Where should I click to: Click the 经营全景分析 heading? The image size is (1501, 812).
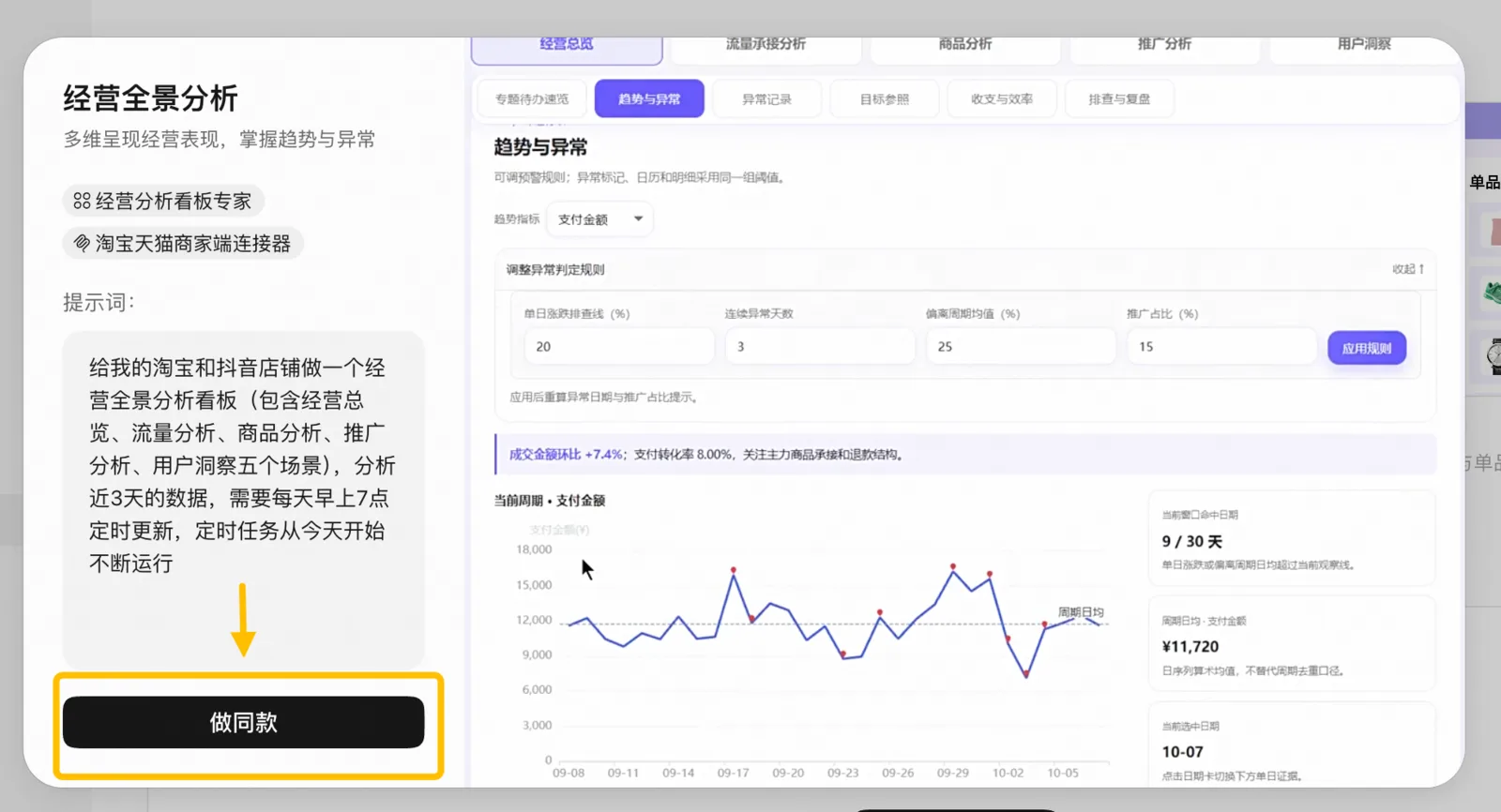coord(150,98)
